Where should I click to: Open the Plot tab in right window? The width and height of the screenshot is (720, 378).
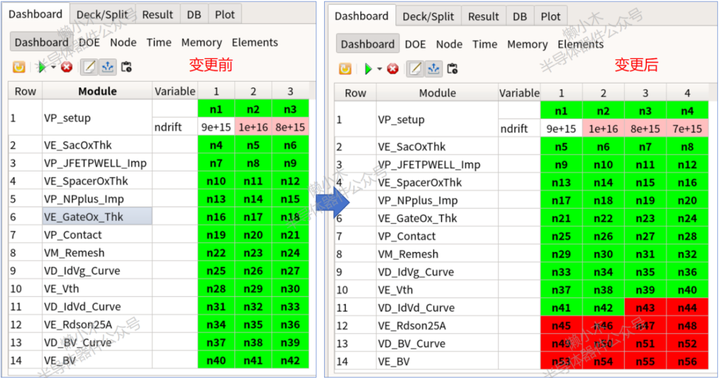pos(551,17)
